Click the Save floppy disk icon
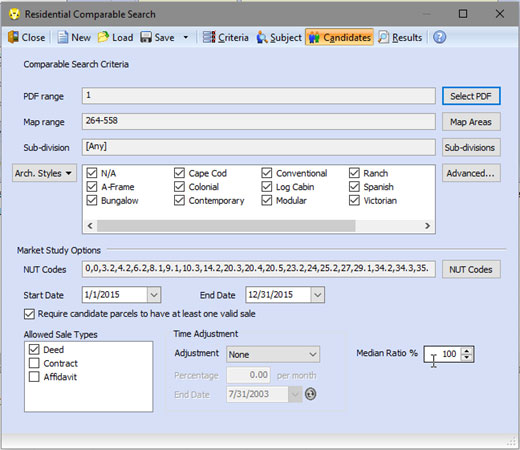Image resolution: width=520 pixels, height=450 pixels. coord(146,37)
